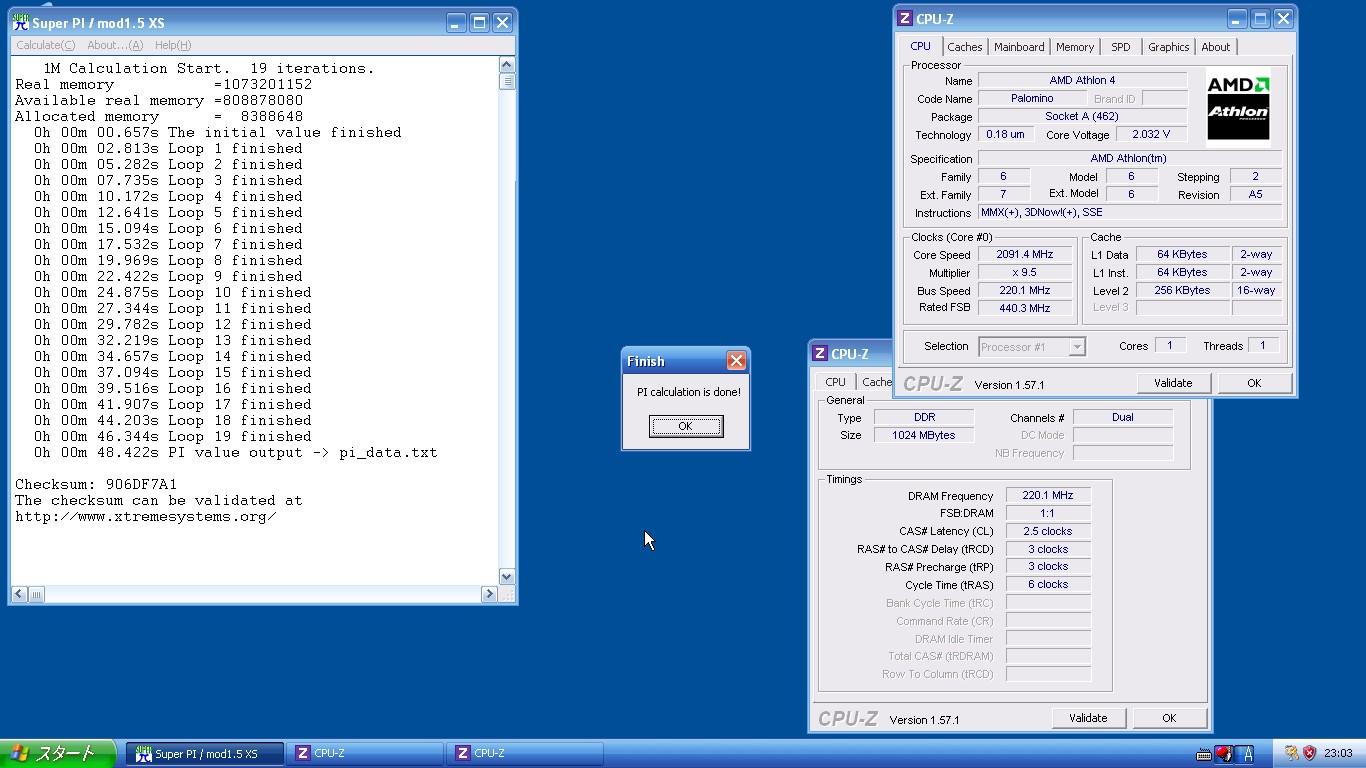Open the About...(A) menu in Super PI
The width and height of the screenshot is (1366, 768).
[x=115, y=45]
